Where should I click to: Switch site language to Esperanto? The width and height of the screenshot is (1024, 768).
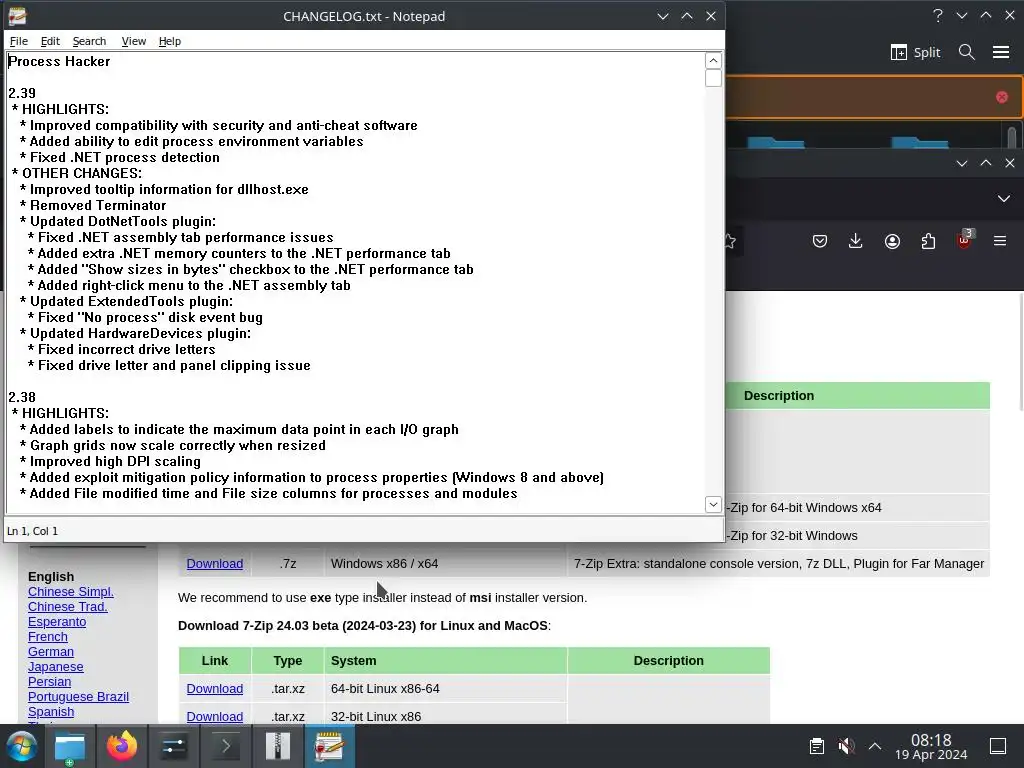click(57, 622)
